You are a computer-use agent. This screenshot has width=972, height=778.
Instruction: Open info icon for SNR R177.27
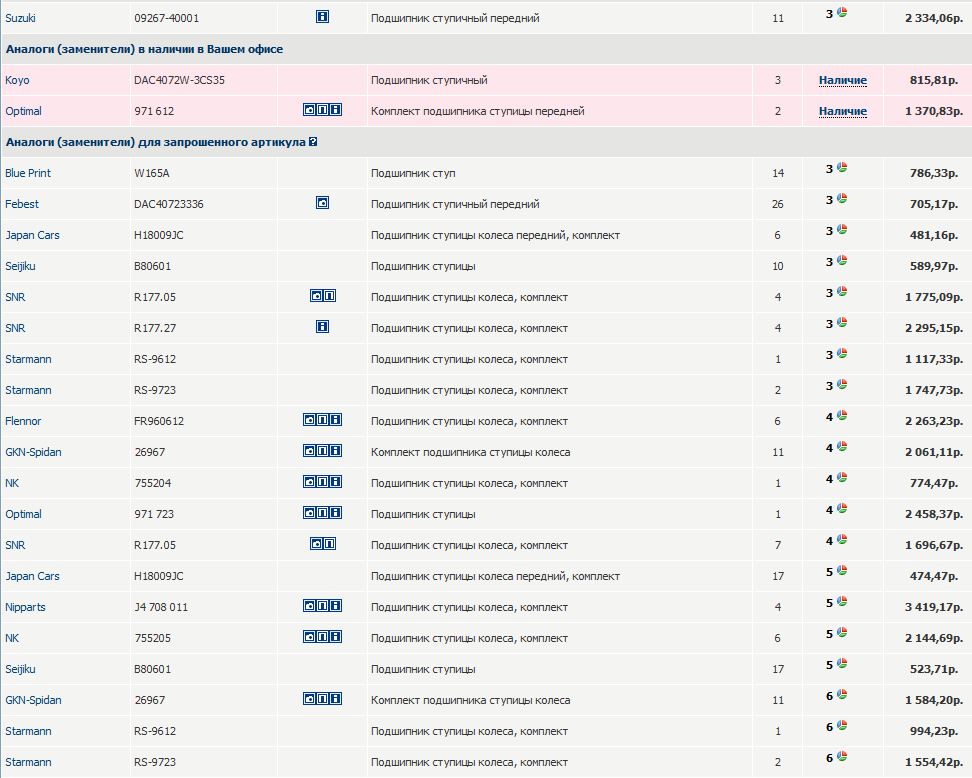click(x=322, y=327)
